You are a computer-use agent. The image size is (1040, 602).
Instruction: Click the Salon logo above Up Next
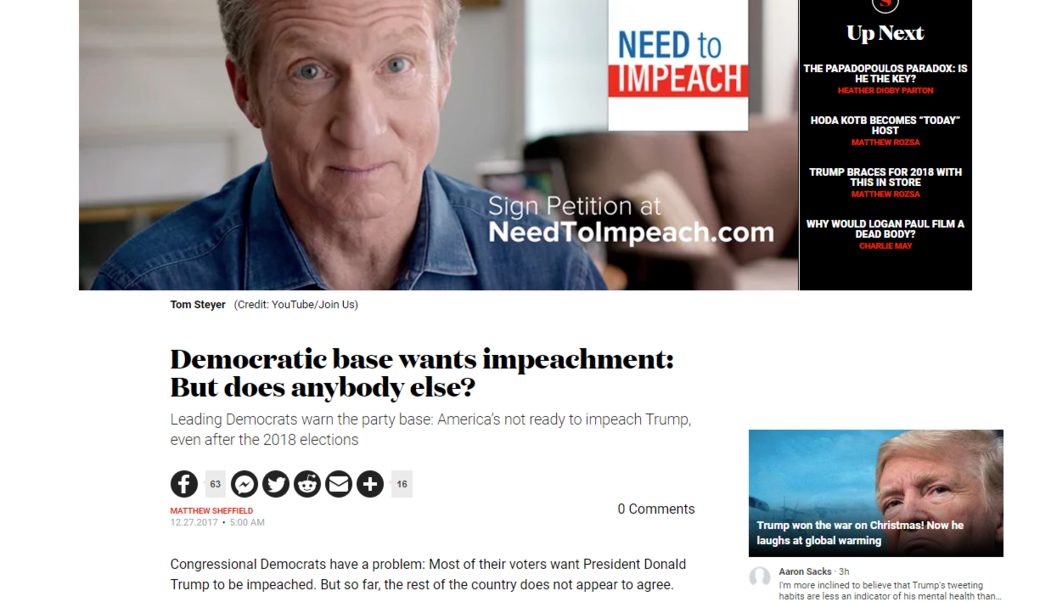coord(885,5)
